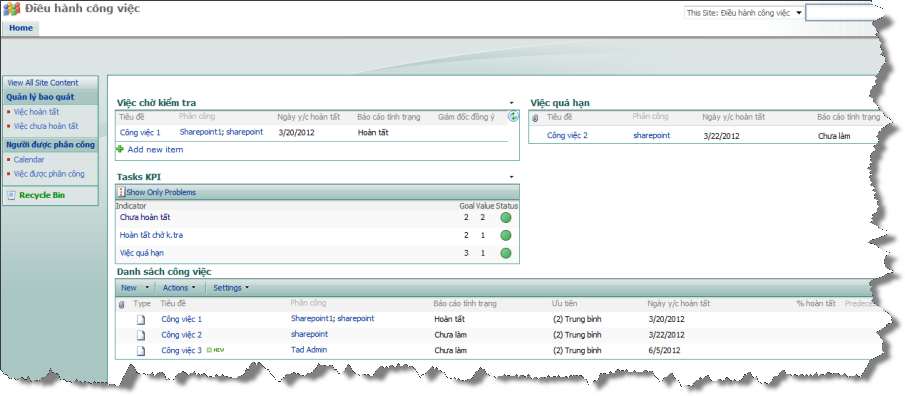Image resolution: width=905 pixels, height=396 pixels.
Task: Click Sharepoint1 user in Việc chờ kiểm tra row
Action: tap(200, 132)
